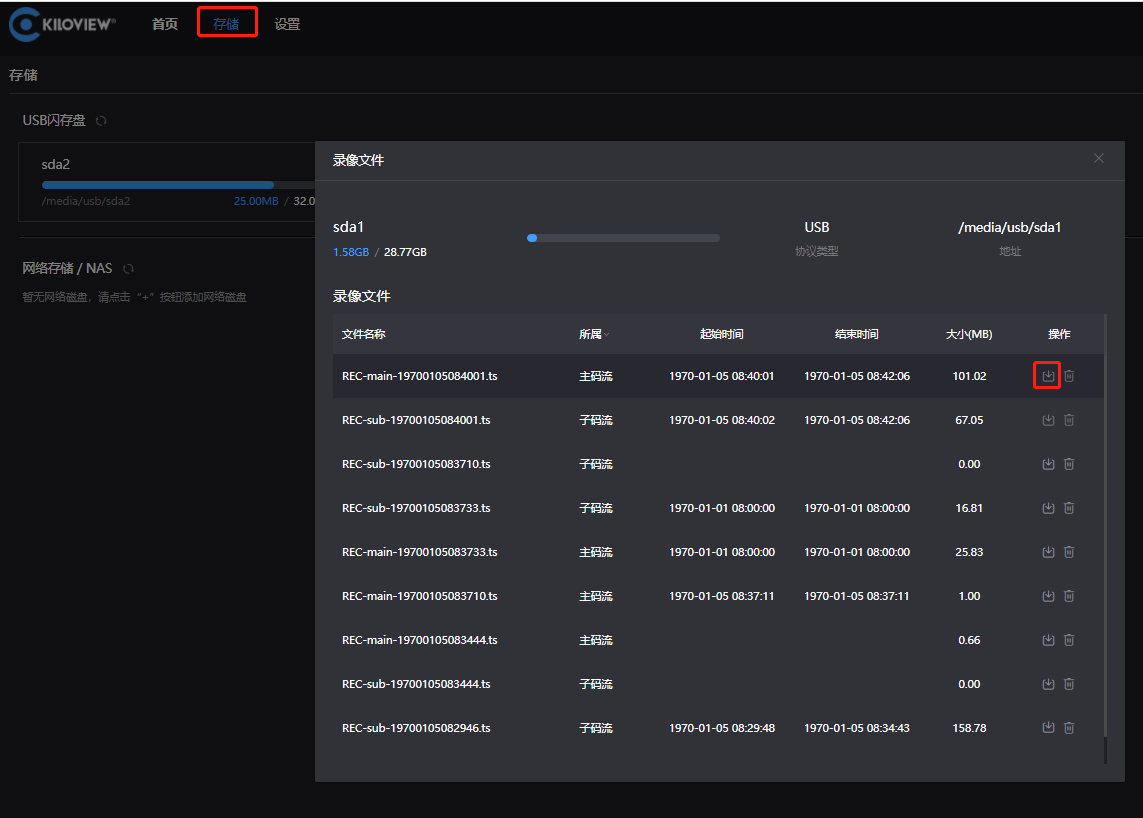Open the 设置 tab
Image resolution: width=1143 pixels, height=818 pixels.
(x=287, y=24)
